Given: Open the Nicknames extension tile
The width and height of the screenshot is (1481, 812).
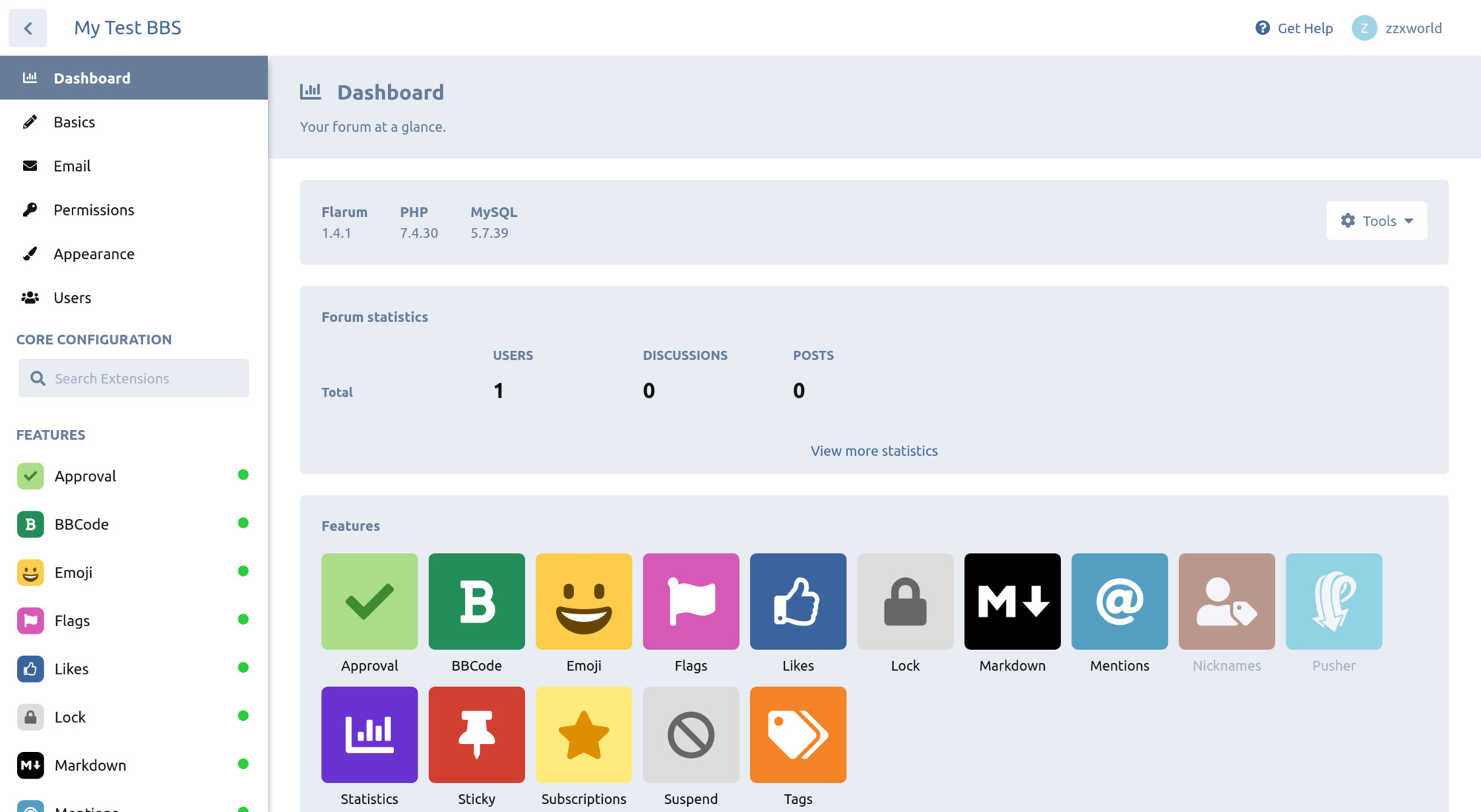Looking at the screenshot, I should 1226,601.
